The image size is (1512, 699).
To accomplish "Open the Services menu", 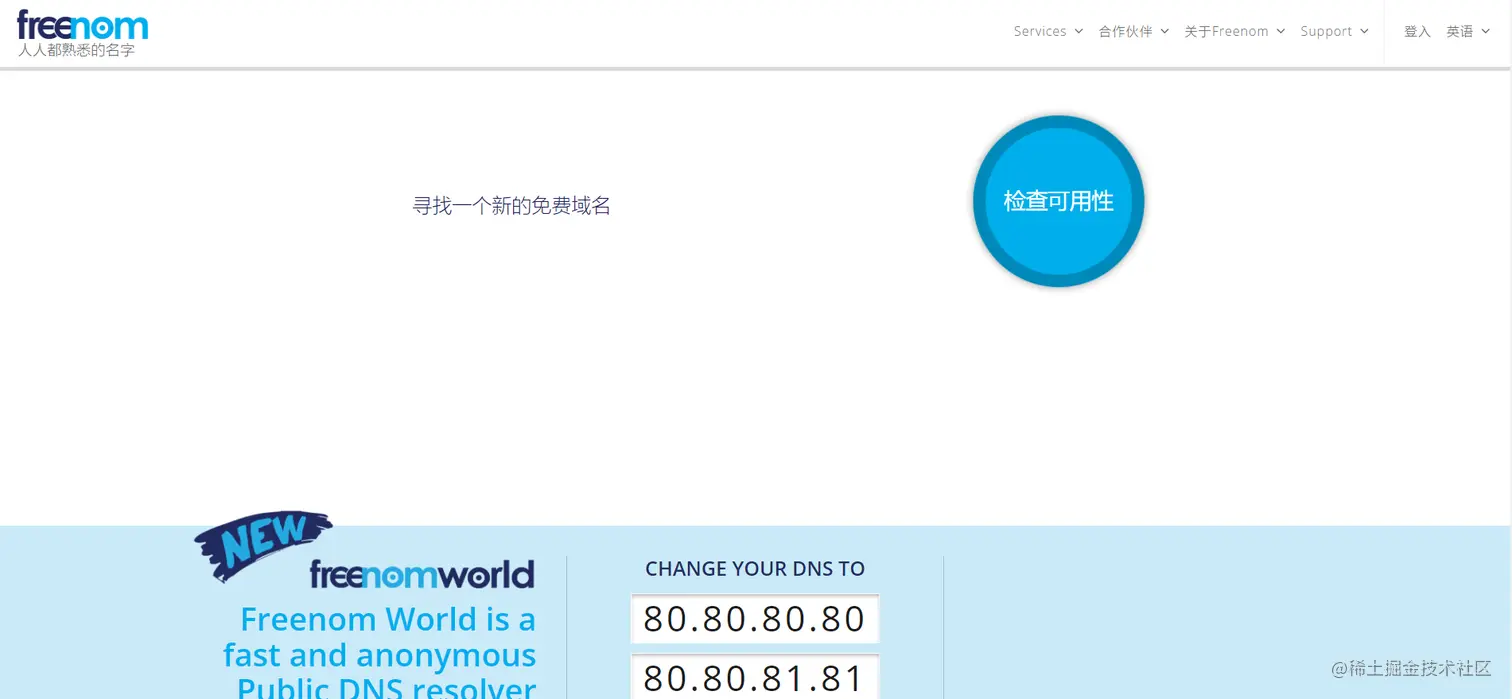I will tap(1048, 31).
